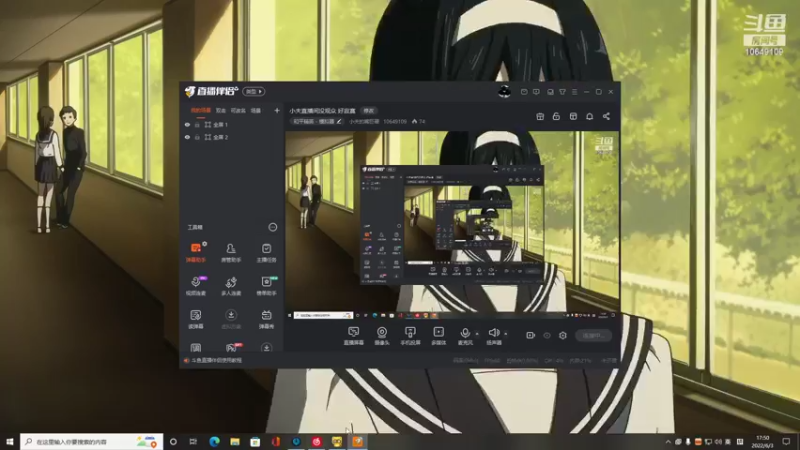Expand speaker options arrow
Screen dimensions: 800x450
tap(506, 334)
